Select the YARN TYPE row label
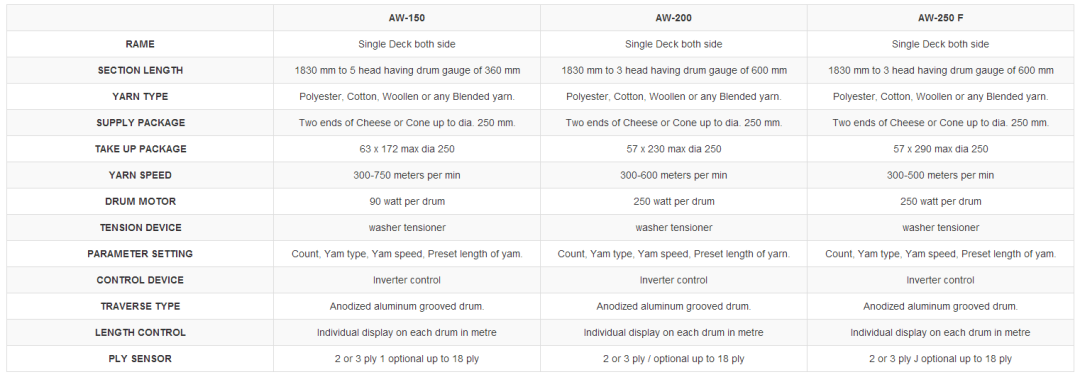Image resolution: width=1080 pixels, height=377 pixels. click(140, 96)
